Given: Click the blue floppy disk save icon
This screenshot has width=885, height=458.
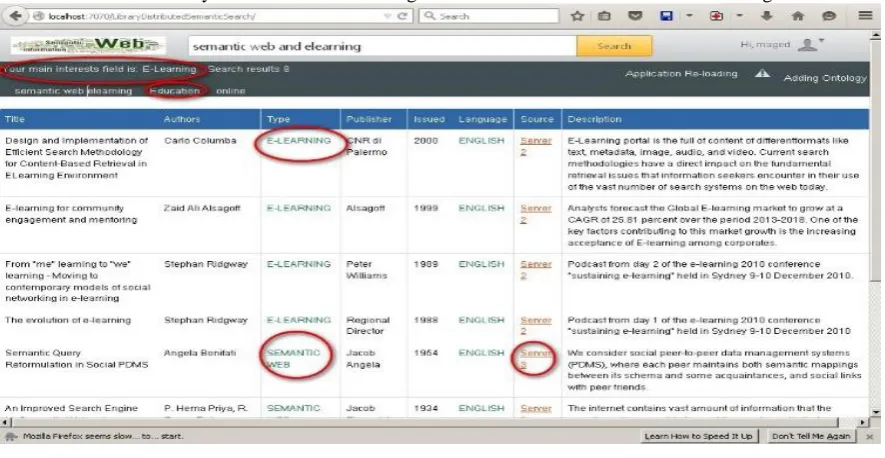Looking at the screenshot, I should coord(667,16).
